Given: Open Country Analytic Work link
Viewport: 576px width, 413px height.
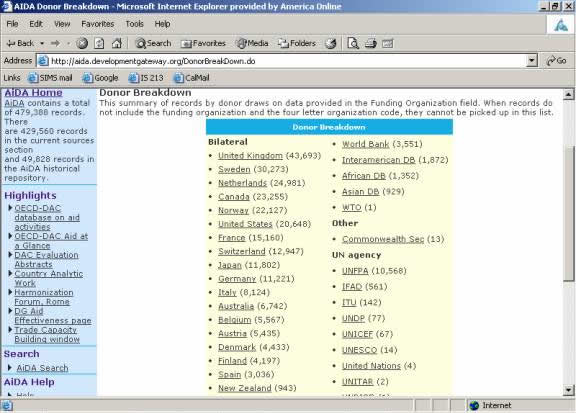Looking at the screenshot, I should [x=48, y=278].
